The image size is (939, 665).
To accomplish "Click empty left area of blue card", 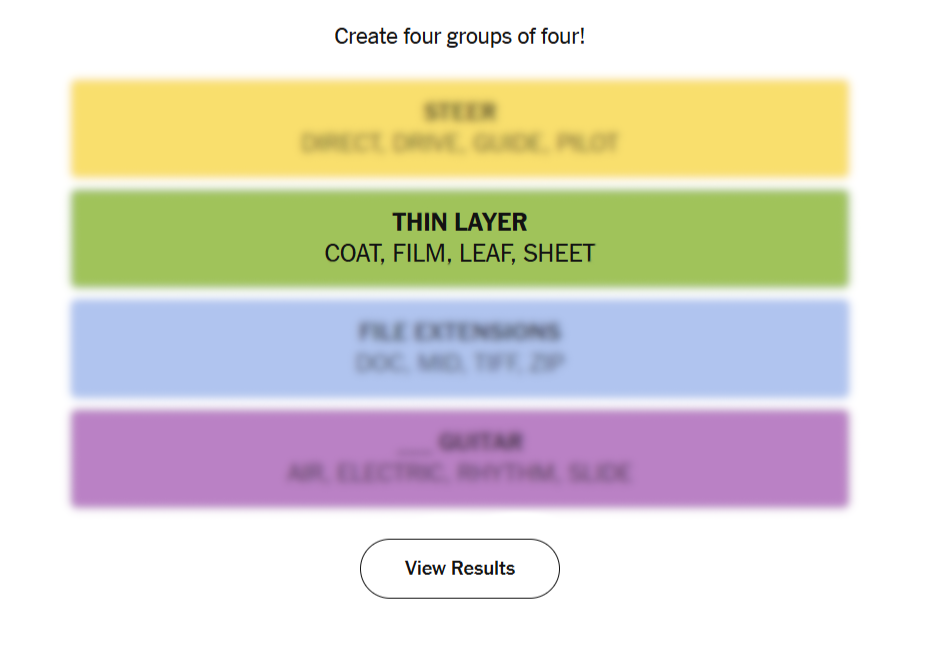I will [150, 348].
